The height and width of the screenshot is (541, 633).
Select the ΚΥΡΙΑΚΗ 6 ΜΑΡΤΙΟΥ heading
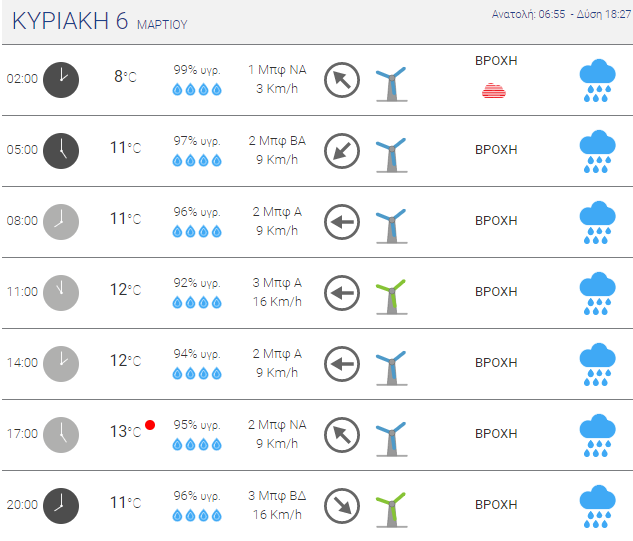click(100, 21)
